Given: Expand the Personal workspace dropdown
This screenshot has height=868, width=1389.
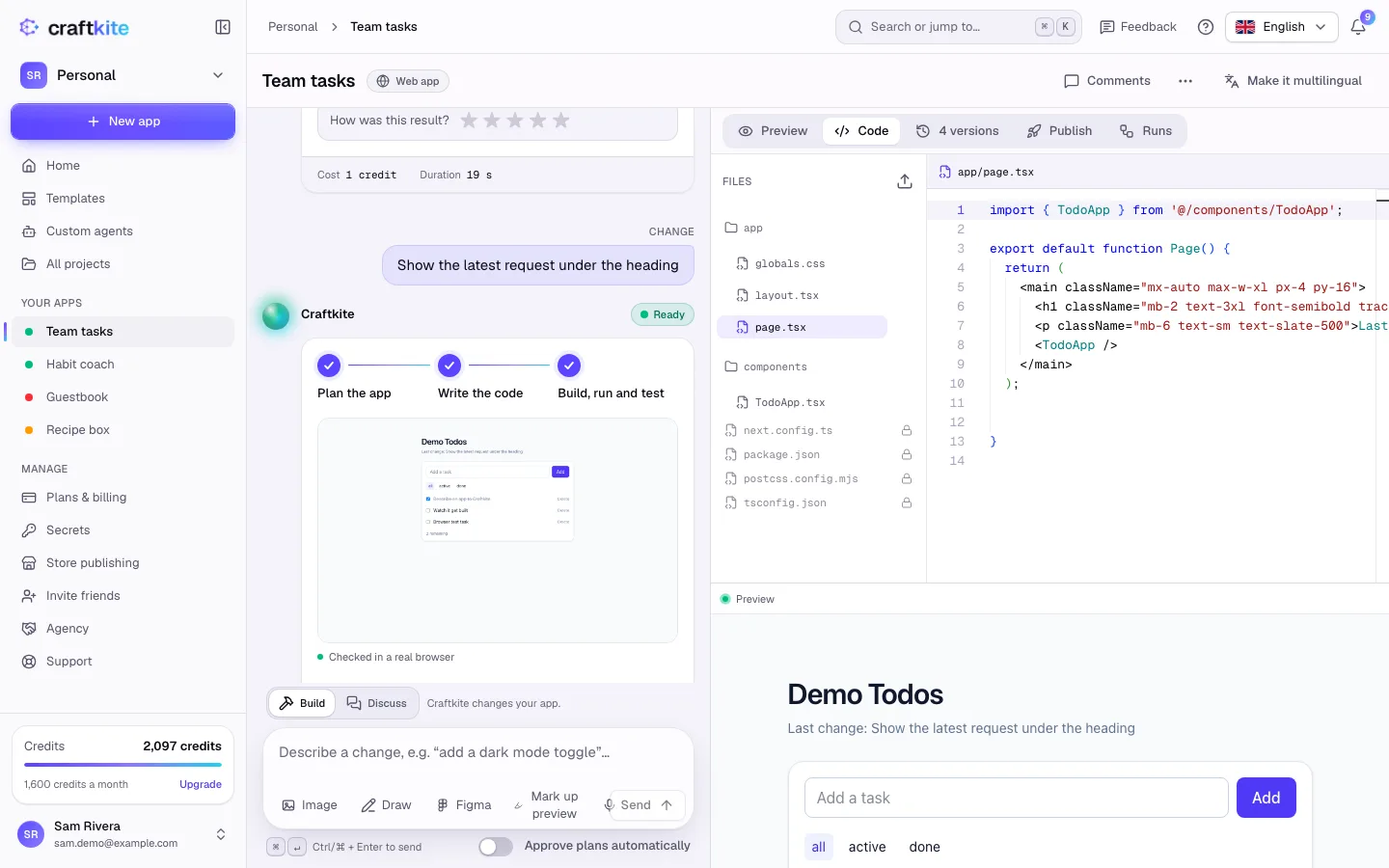Looking at the screenshot, I should [123, 75].
